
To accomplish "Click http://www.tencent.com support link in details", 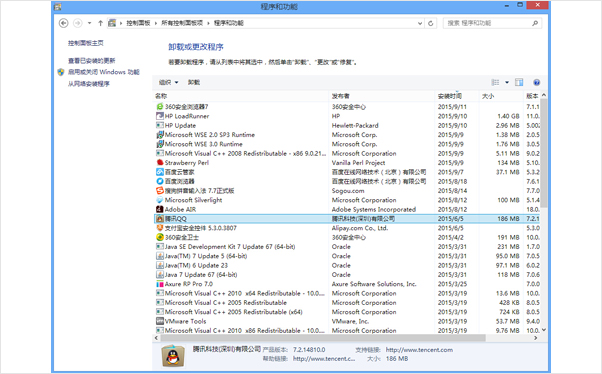I will coord(419,349).
